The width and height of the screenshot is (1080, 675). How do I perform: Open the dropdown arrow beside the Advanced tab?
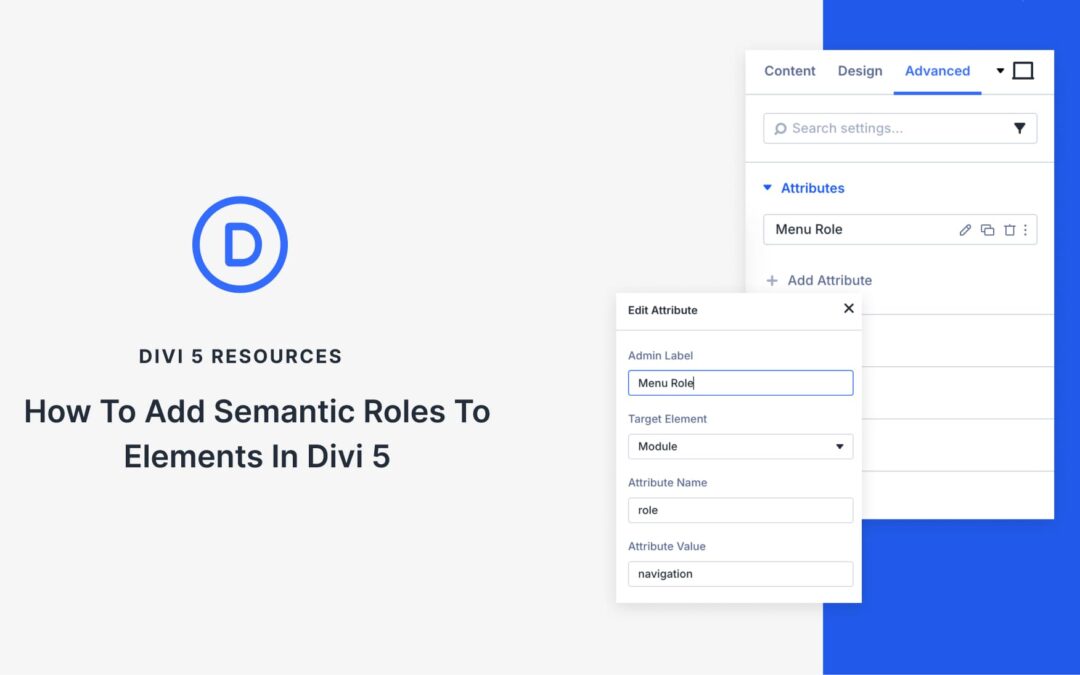coord(999,71)
